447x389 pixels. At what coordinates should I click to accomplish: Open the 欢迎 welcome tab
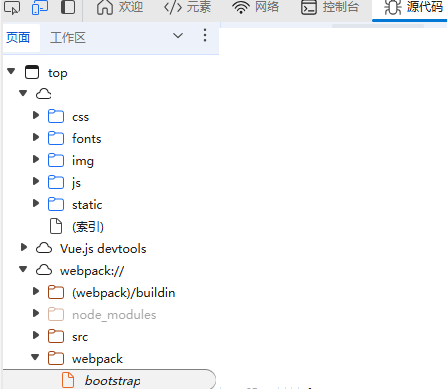120,7
